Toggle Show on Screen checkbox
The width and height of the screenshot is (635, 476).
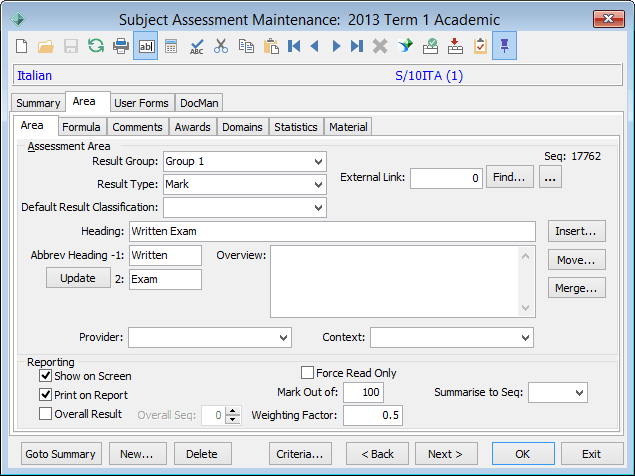[x=45, y=376]
